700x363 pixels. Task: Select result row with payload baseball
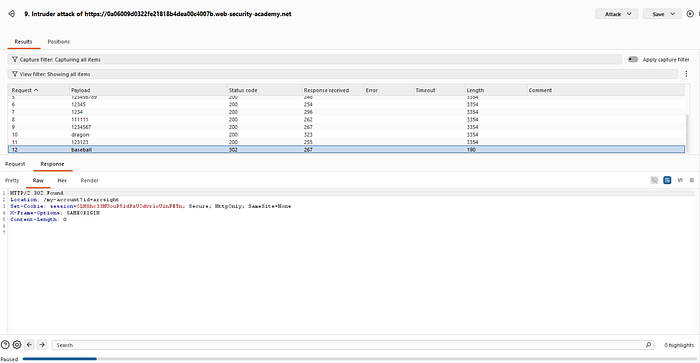click(346, 150)
